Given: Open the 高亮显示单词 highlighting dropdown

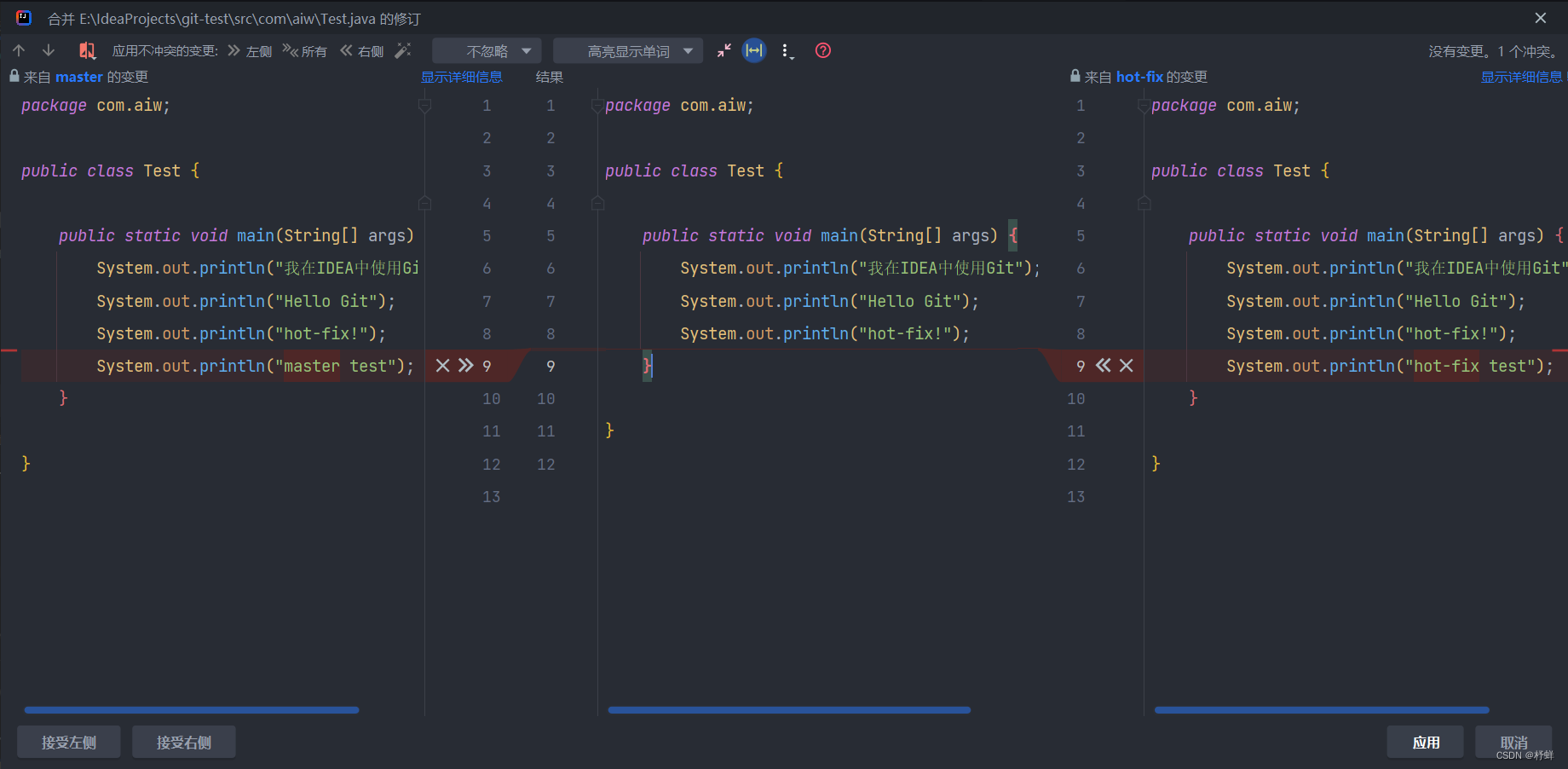Looking at the screenshot, I should point(628,51).
